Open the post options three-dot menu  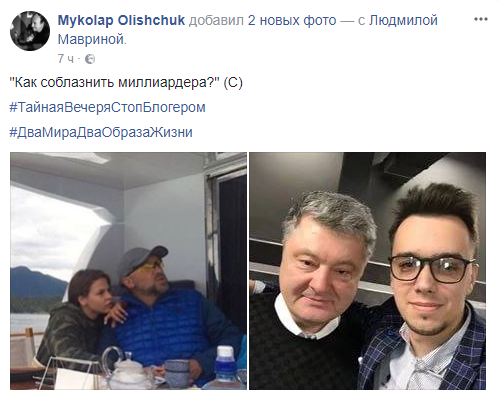[481, 20]
